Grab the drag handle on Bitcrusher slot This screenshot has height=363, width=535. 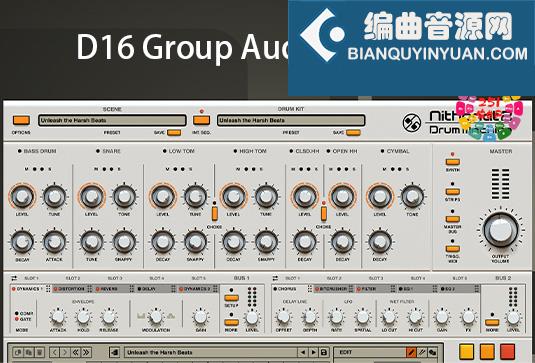[351, 289]
